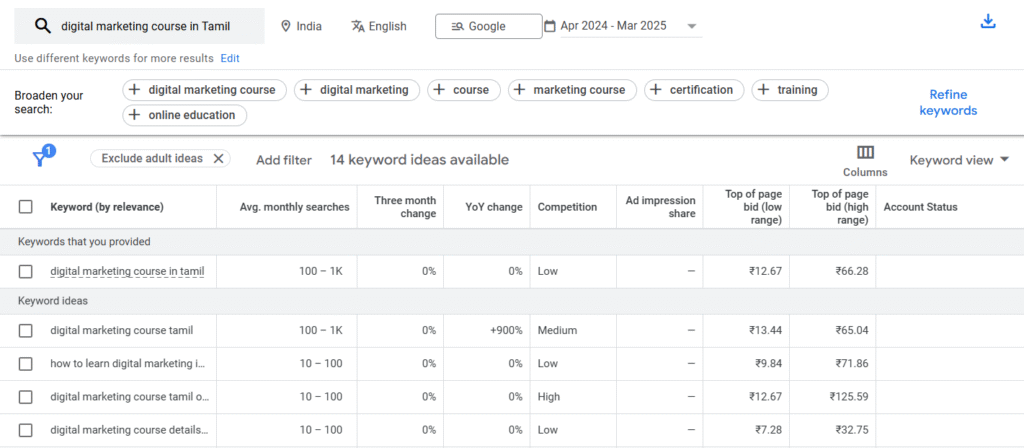Click the 'Medium' competition cell

(x=557, y=330)
